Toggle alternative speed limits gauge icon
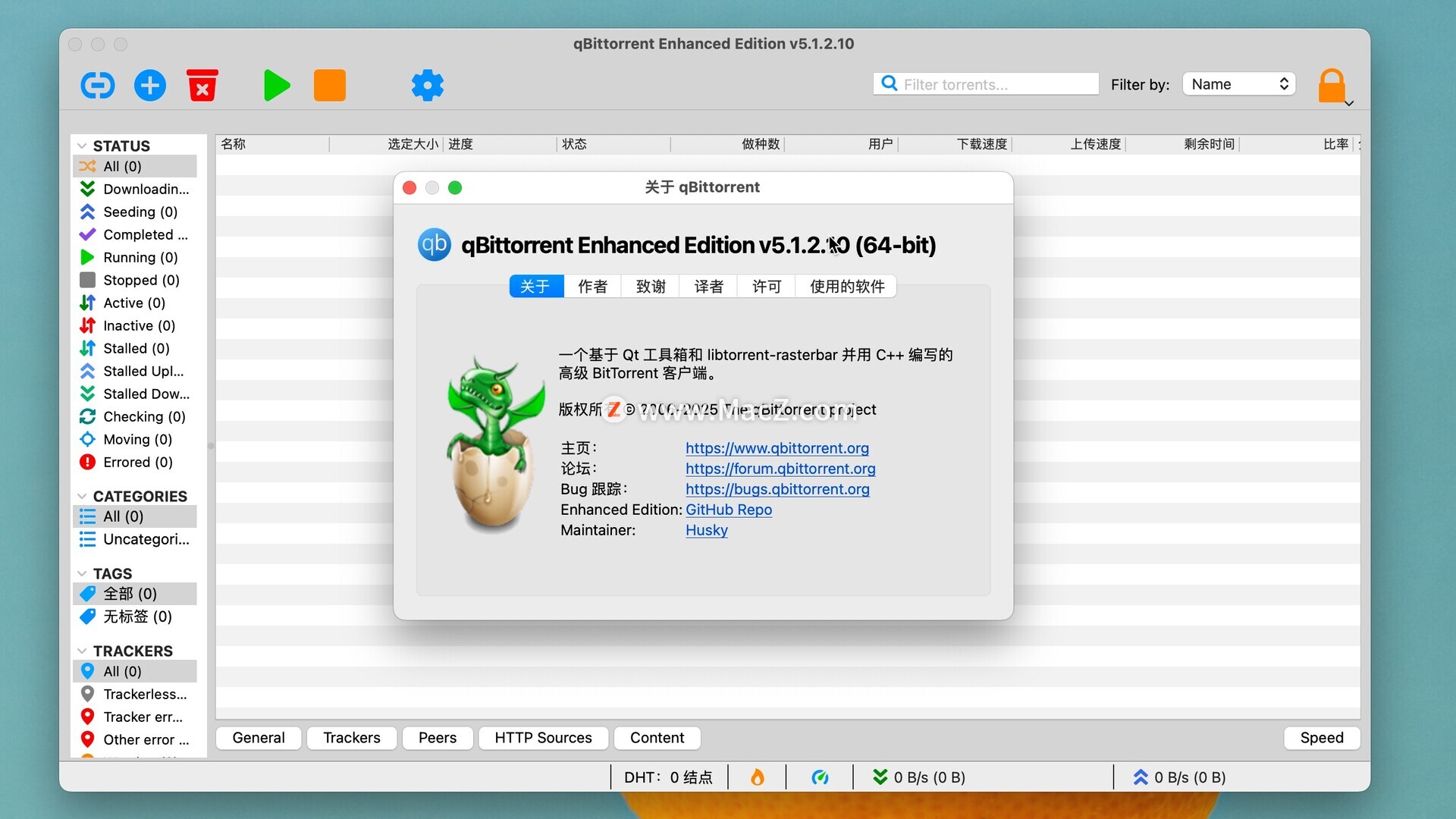The image size is (1456, 819). point(820,777)
